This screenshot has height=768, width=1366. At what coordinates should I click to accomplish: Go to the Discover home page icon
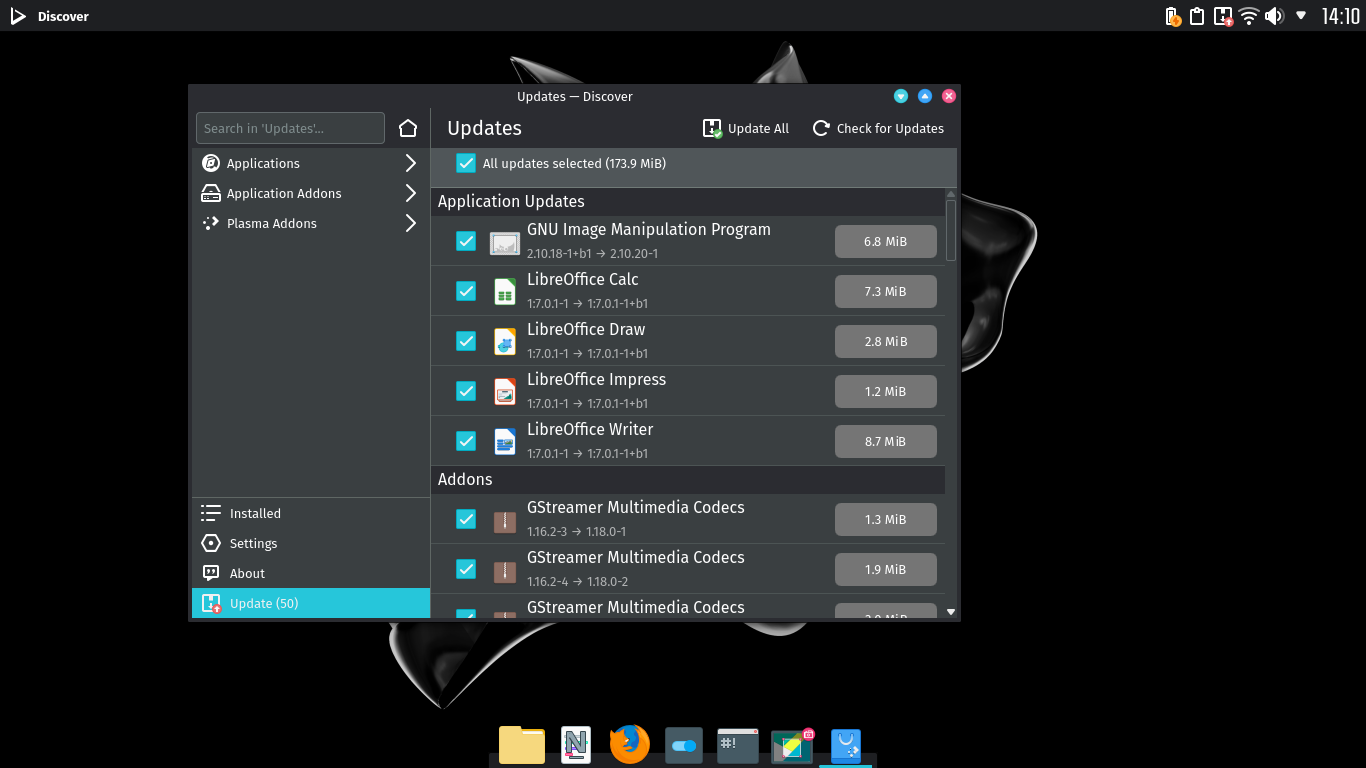point(408,128)
